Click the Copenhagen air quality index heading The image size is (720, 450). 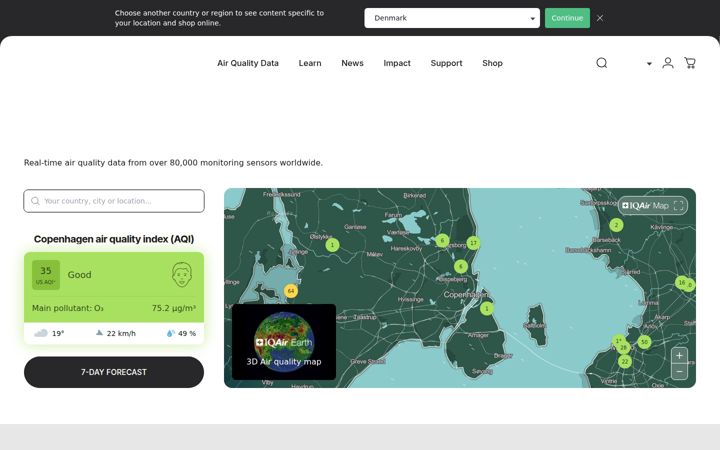[x=114, y=239]
